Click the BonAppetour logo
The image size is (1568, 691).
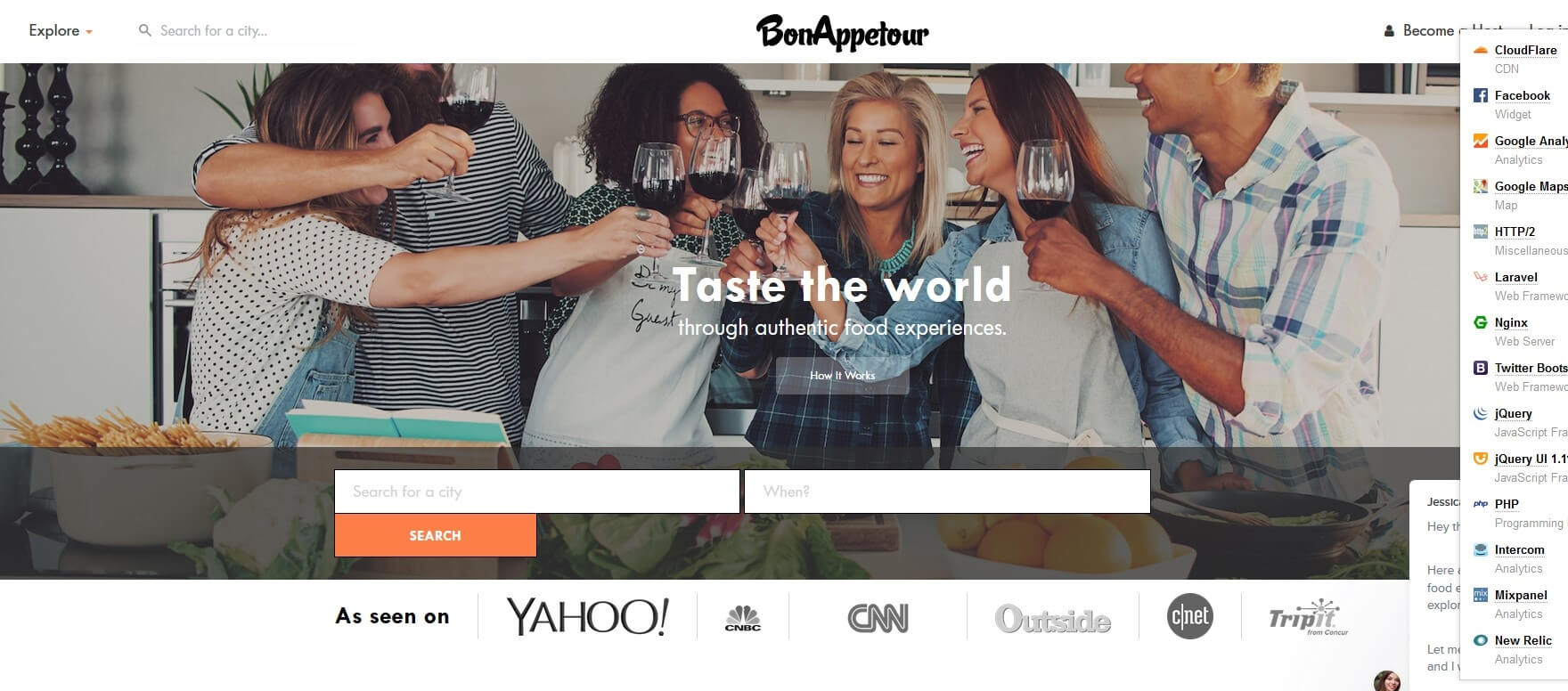coord(842,33)
